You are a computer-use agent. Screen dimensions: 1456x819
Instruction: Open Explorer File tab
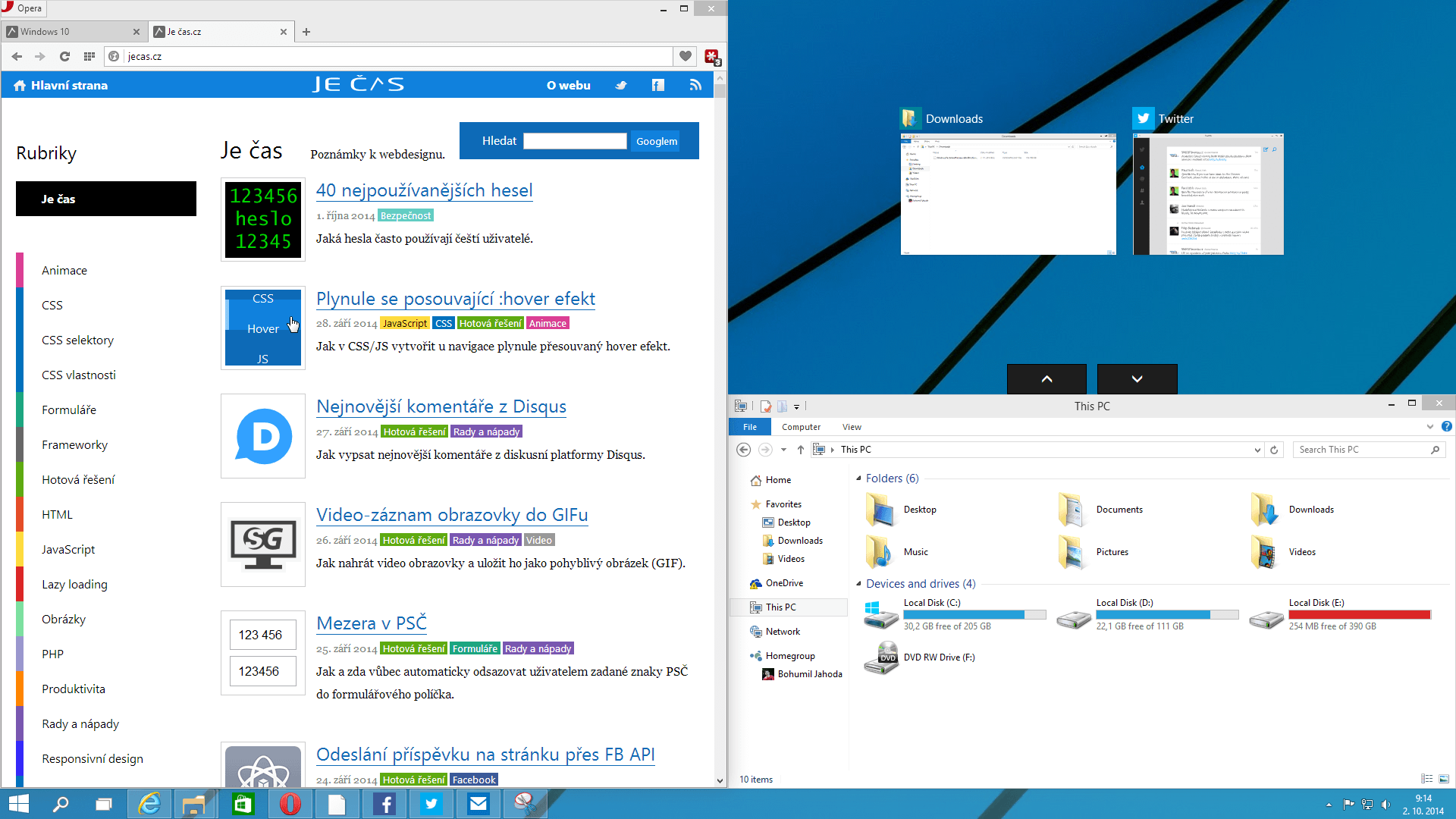(750, 427)
